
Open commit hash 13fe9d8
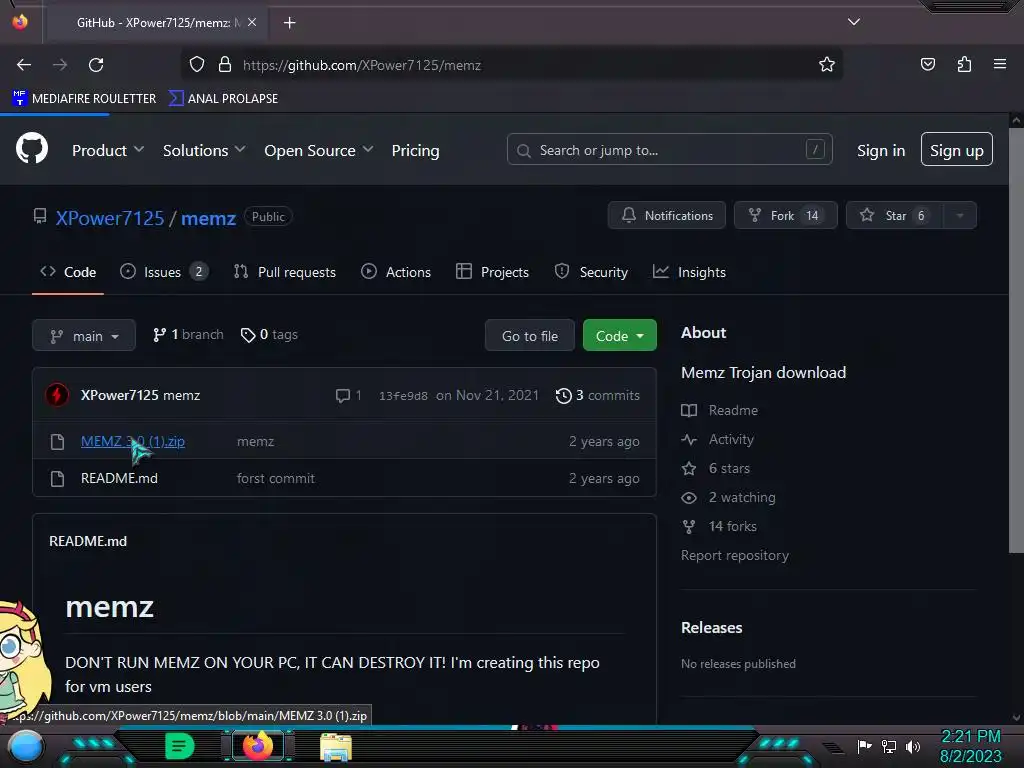click(403, 396)
